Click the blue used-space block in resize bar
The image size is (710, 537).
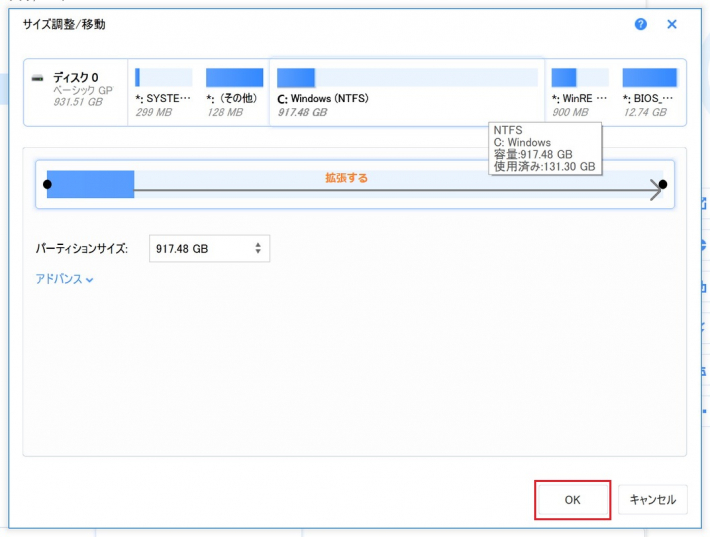click(x=90, y=184)
